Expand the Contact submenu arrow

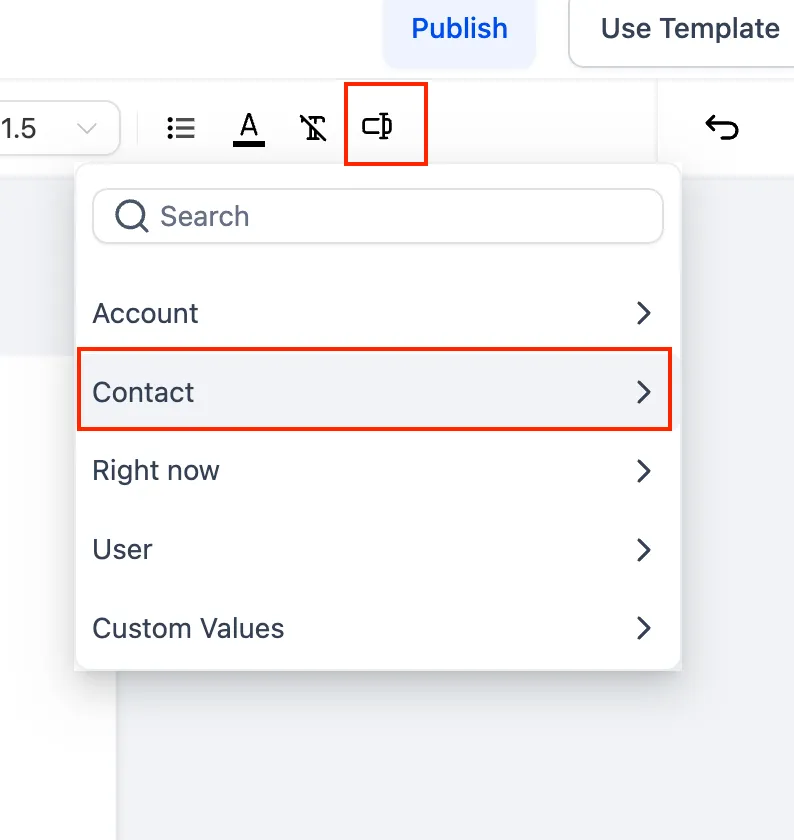[643, 392]
